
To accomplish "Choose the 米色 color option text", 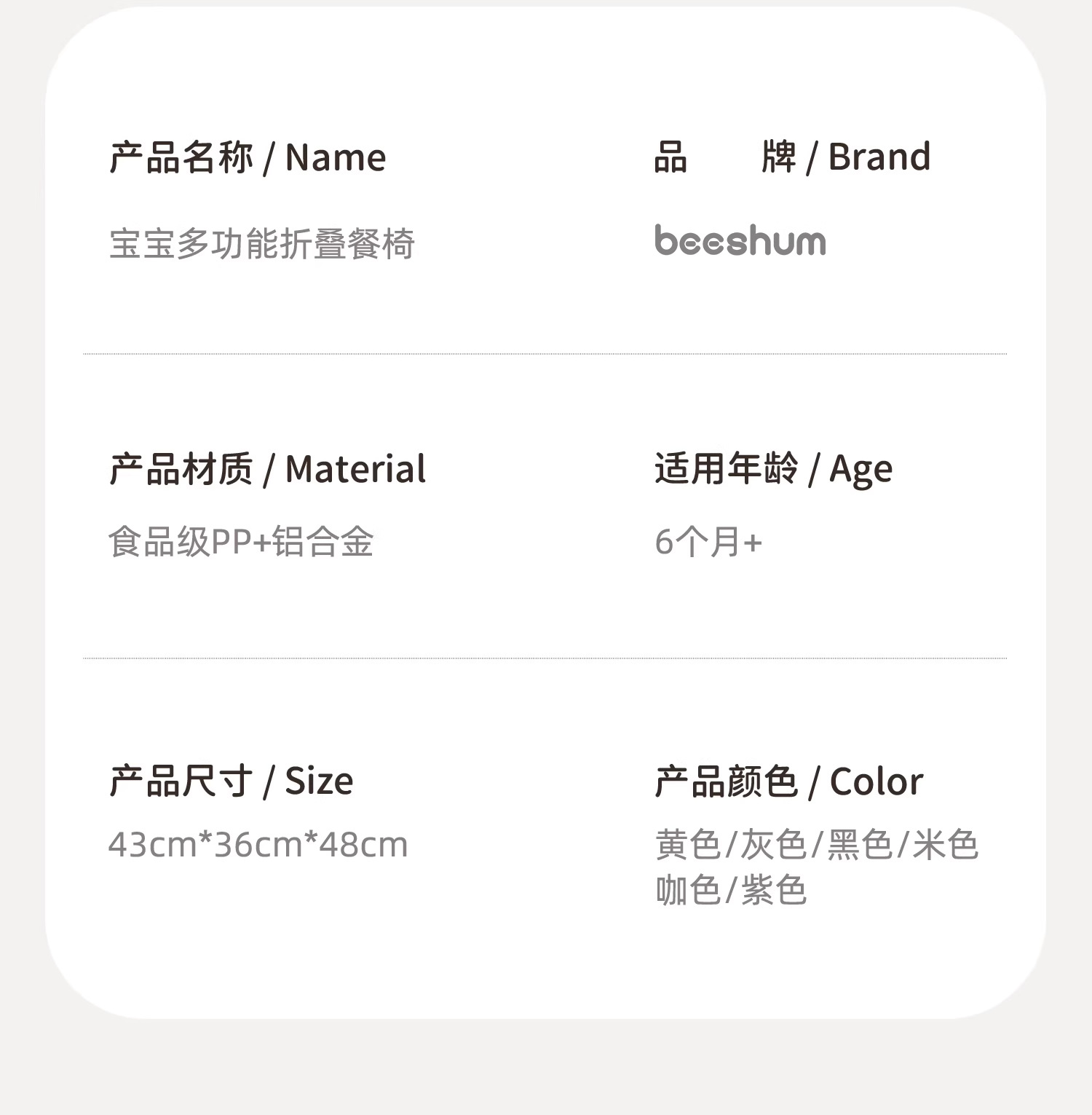I will 945,845.
